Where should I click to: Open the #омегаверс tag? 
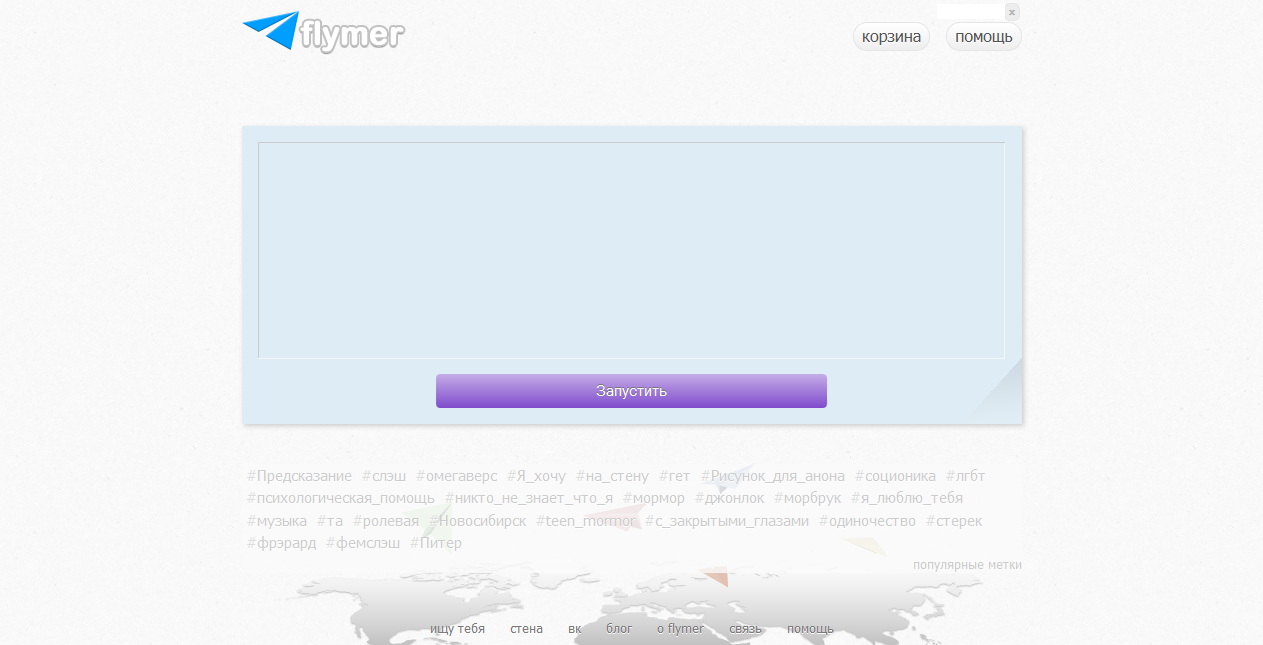tap(456, 476)
